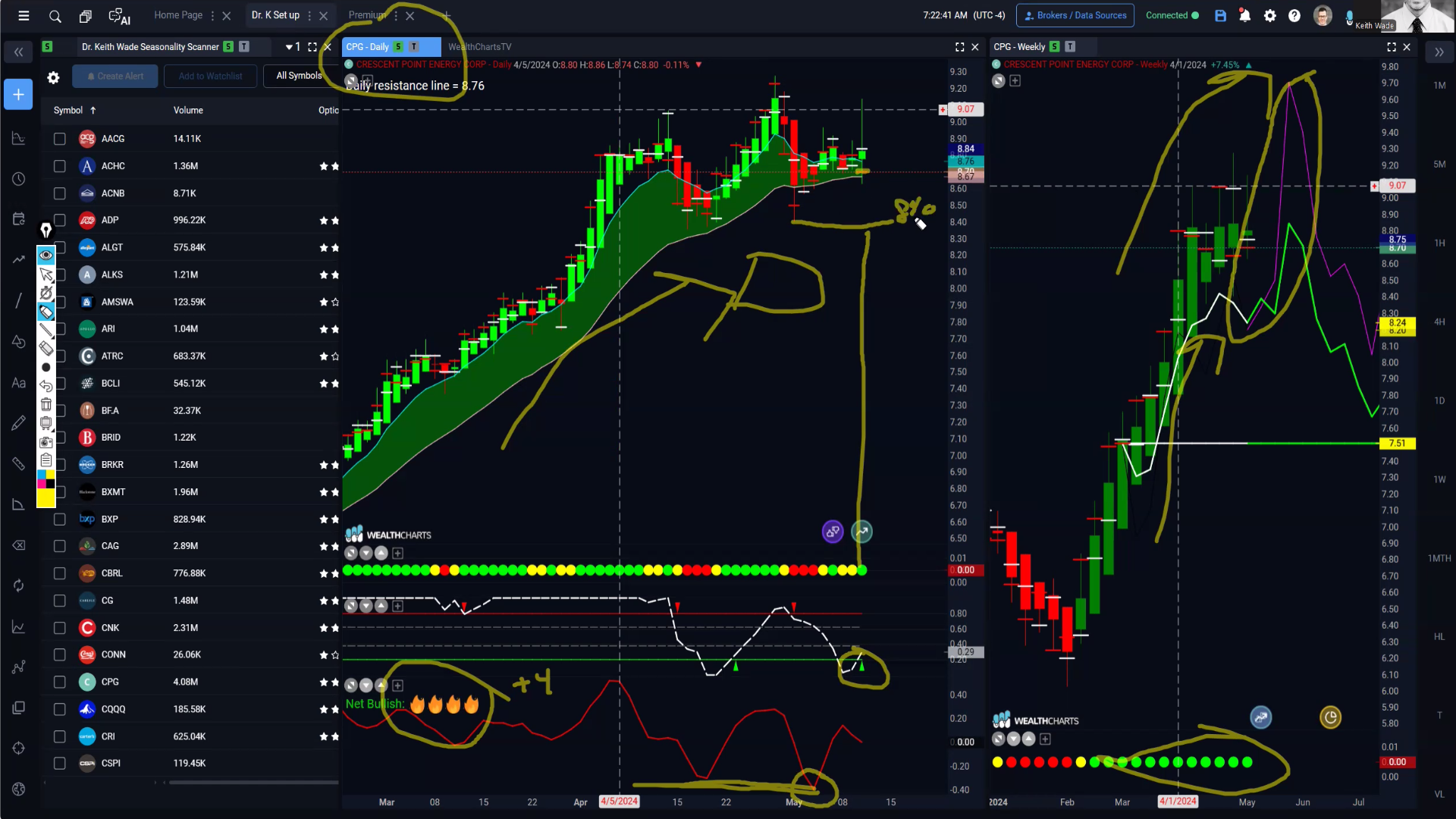Toggle annotation visibility eye icon
Image resolution: width=1456 pixels, height=819 pixels.
45,255
